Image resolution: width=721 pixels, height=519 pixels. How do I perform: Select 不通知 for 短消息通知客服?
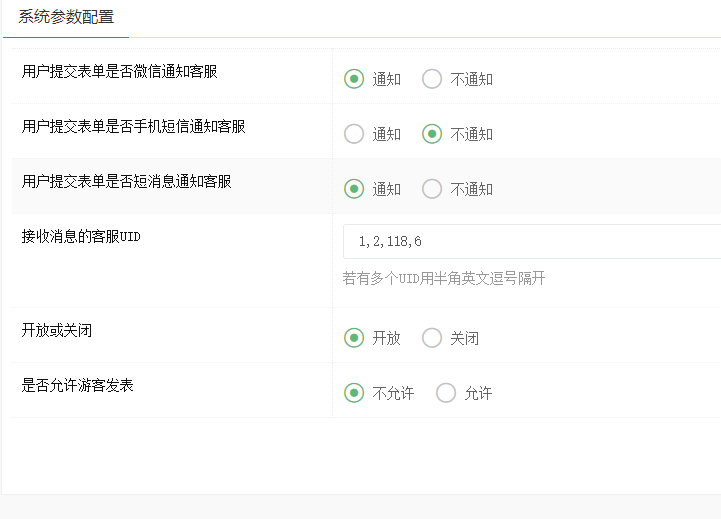click(x=432, y=189)
